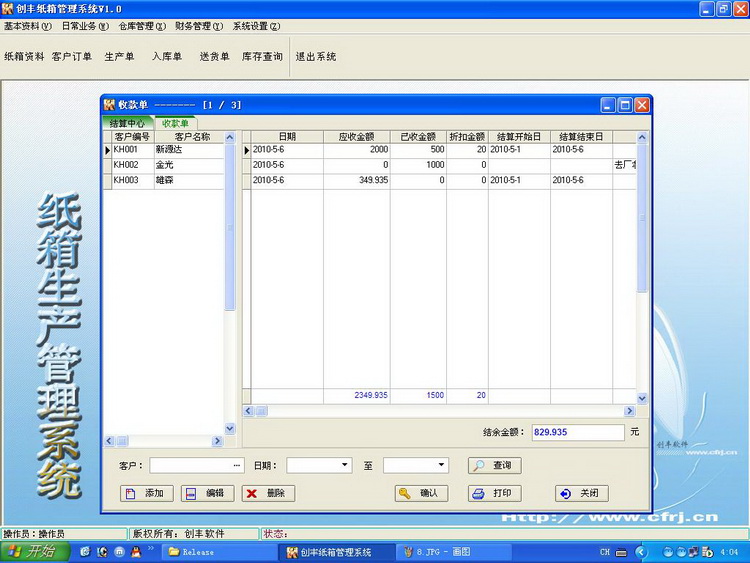
Task: Open 库存查询 inventory query in toolbar
Action: point(262,57)
